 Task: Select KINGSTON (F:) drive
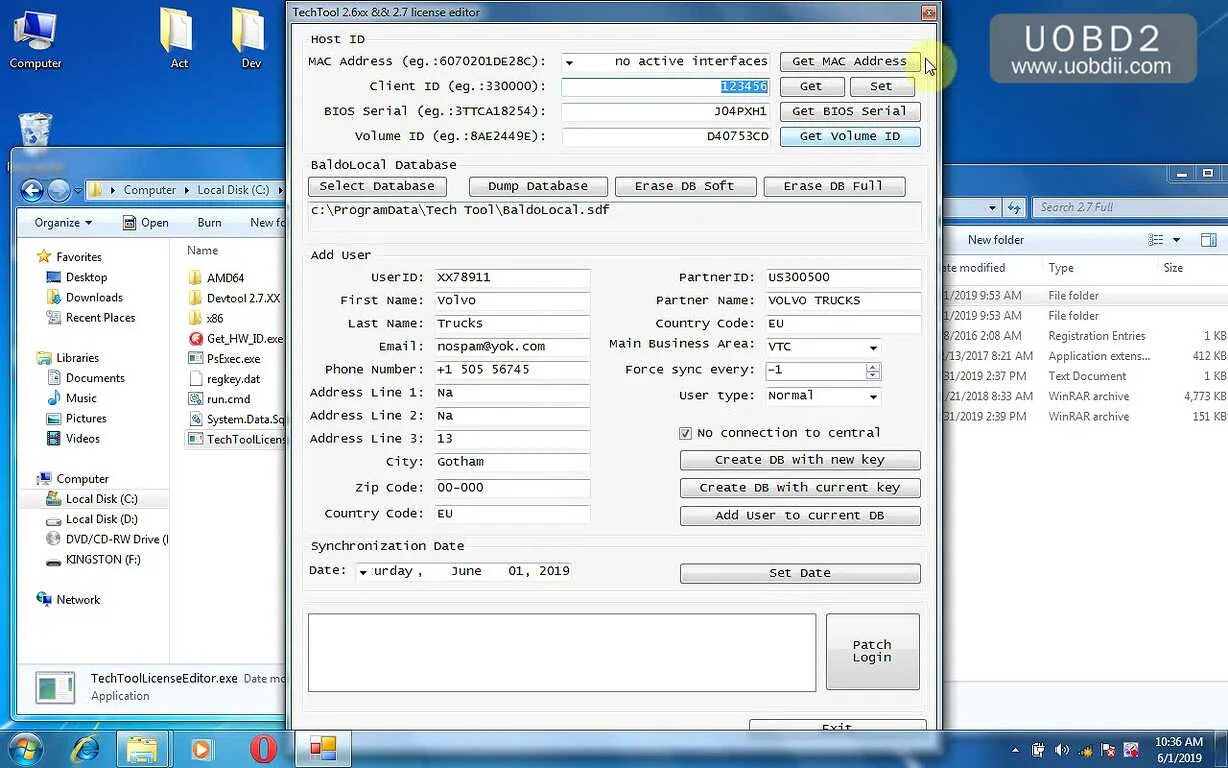pyautogui.click(x=94, y=560)
